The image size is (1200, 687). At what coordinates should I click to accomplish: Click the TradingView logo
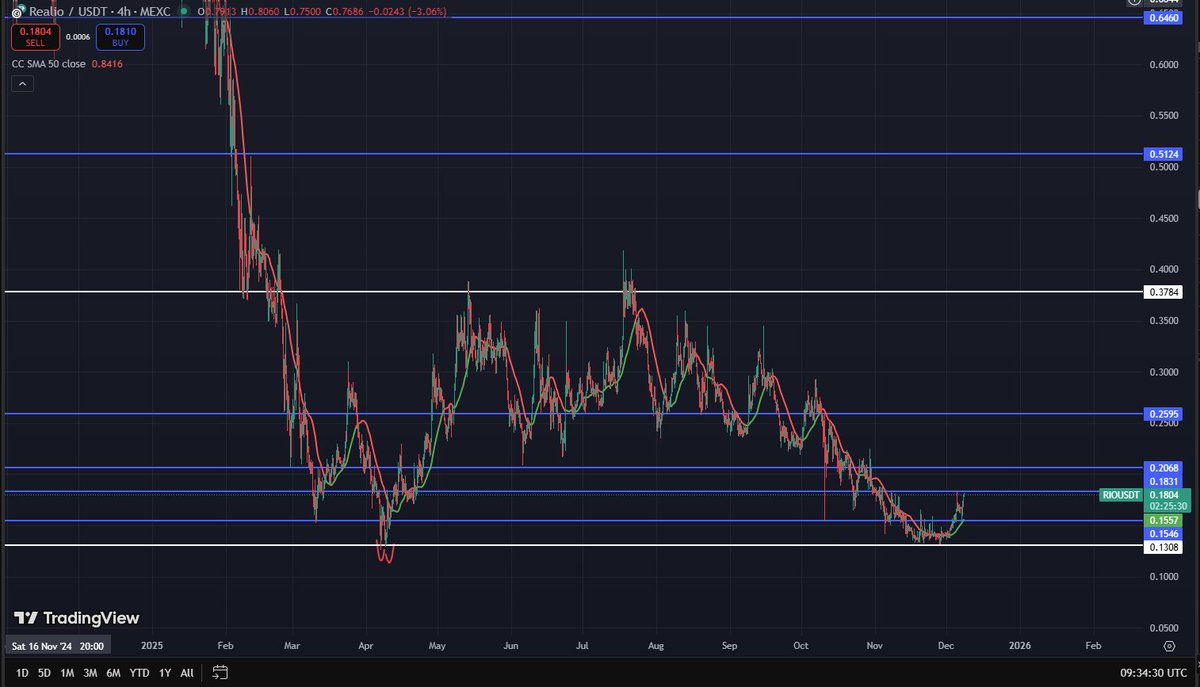click(77, 618)
